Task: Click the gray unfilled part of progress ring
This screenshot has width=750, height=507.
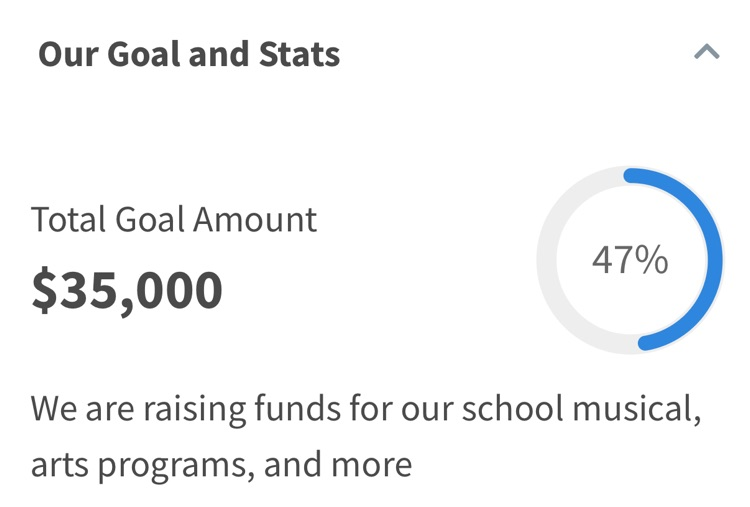Action: pos(547,260)
